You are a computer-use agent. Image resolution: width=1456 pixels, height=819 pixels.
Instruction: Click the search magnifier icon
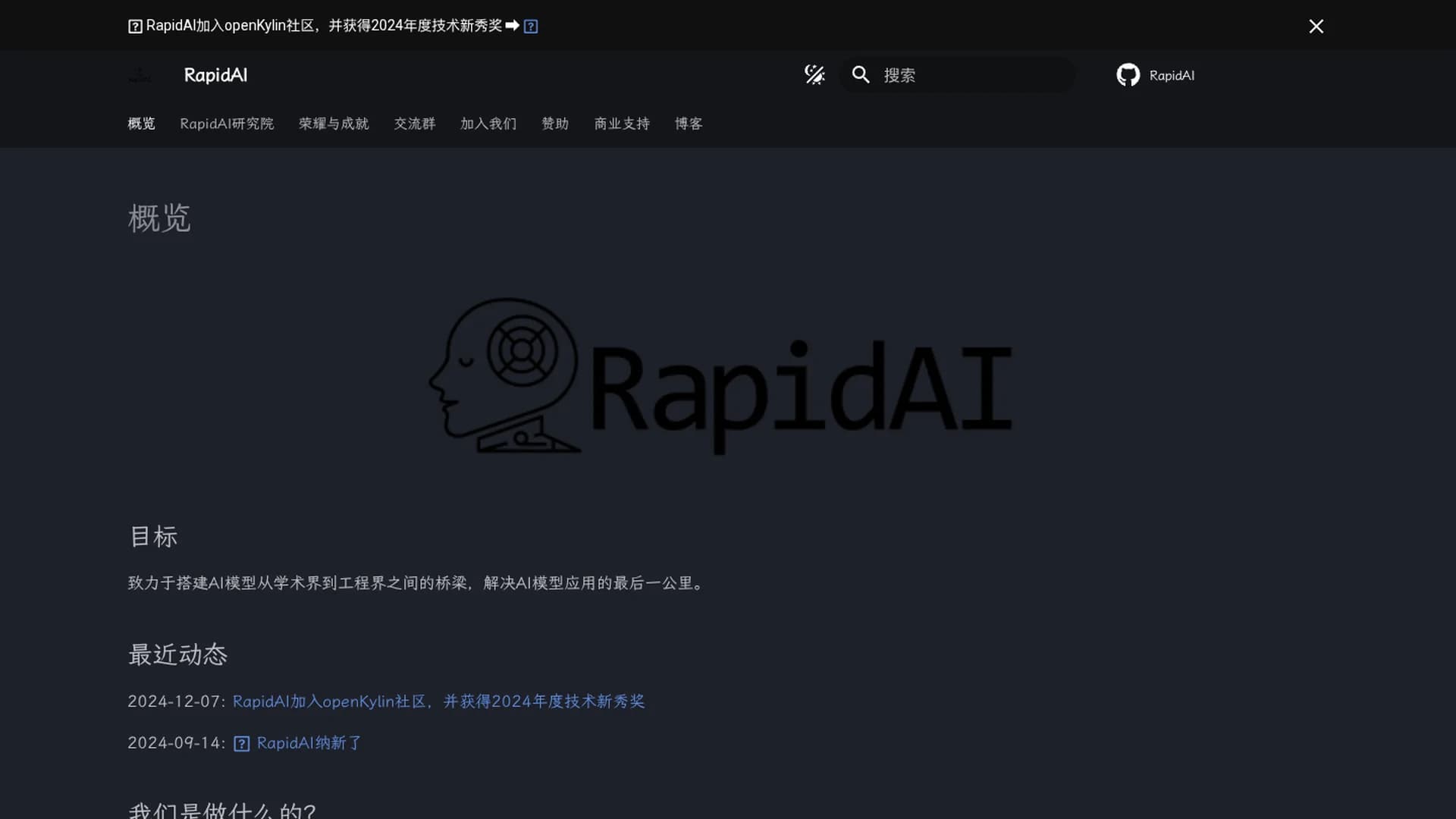tap(861, 75)
